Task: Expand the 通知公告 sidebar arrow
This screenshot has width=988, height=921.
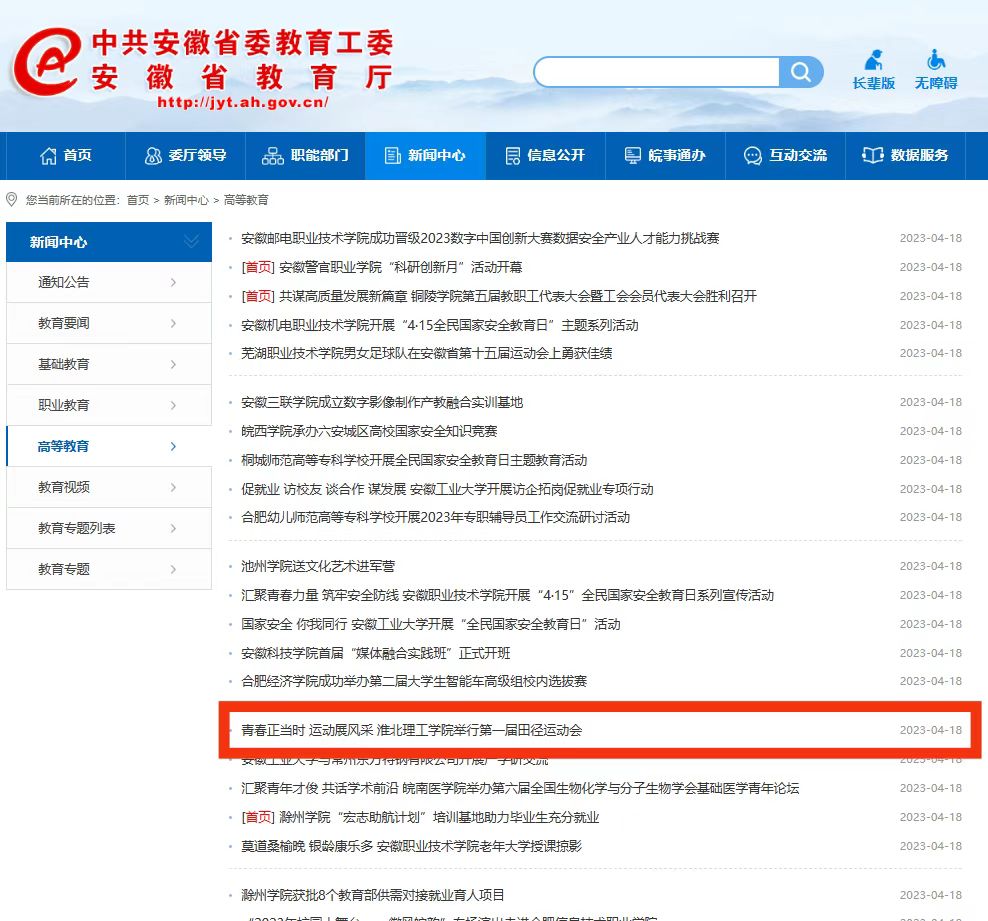Action: coord(173,283)
